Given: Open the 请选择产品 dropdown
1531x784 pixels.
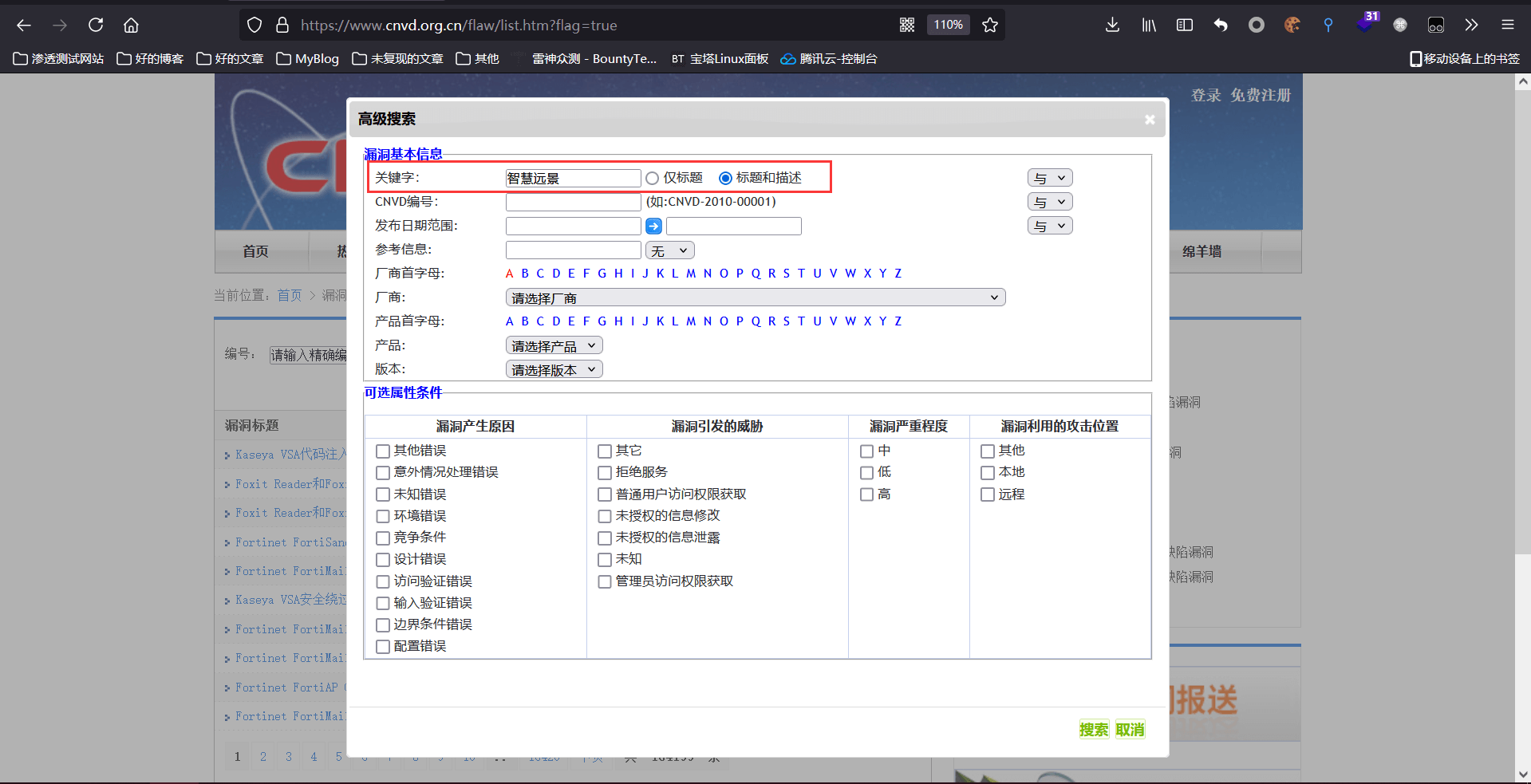Looking at the screenshot, I should click(554, 345).
